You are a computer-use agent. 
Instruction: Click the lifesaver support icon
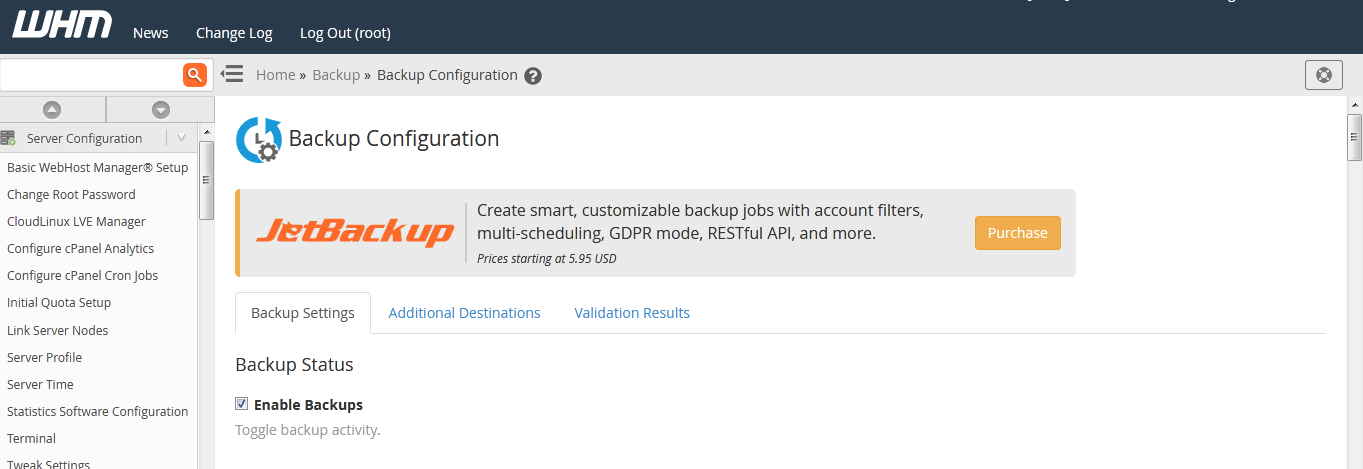click(1324, 75)
